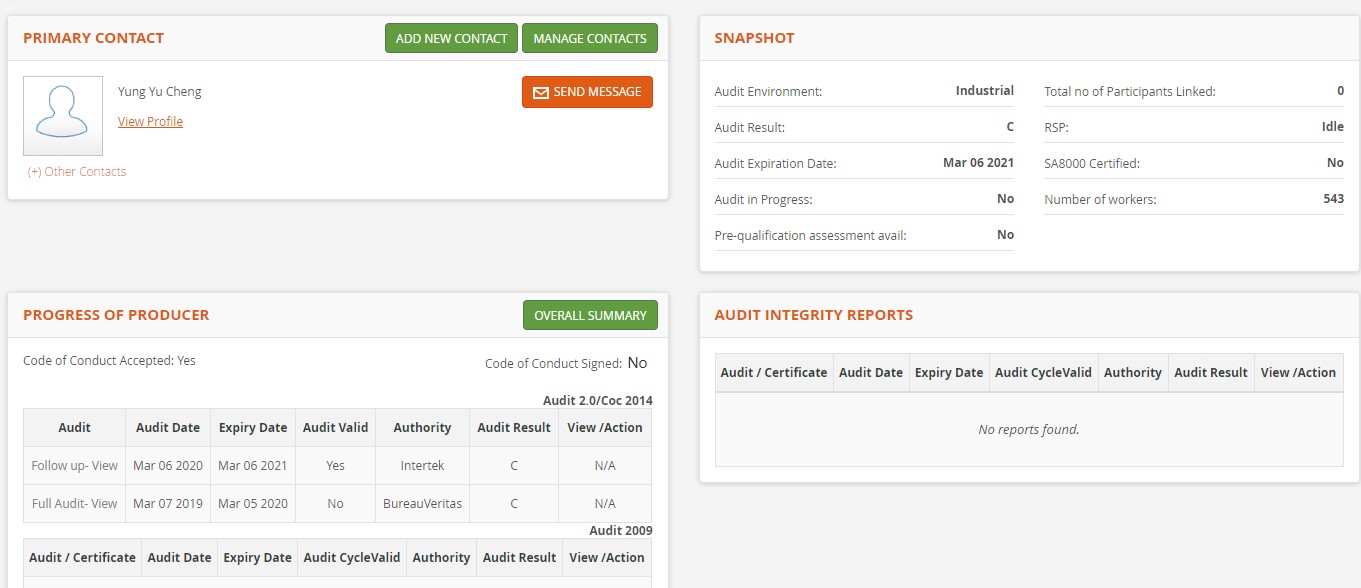Open the View Profile link

pos(150,122)
